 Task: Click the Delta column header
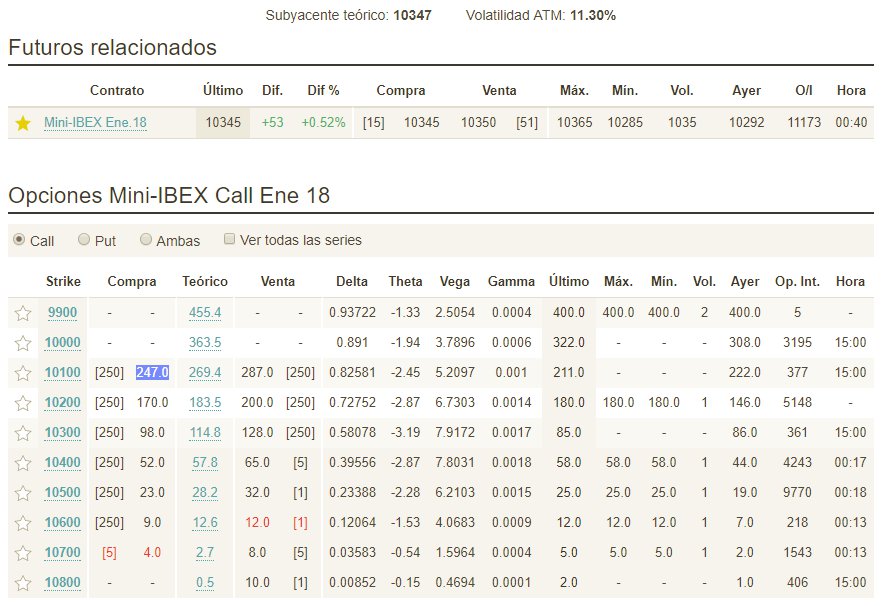[352, 281]
